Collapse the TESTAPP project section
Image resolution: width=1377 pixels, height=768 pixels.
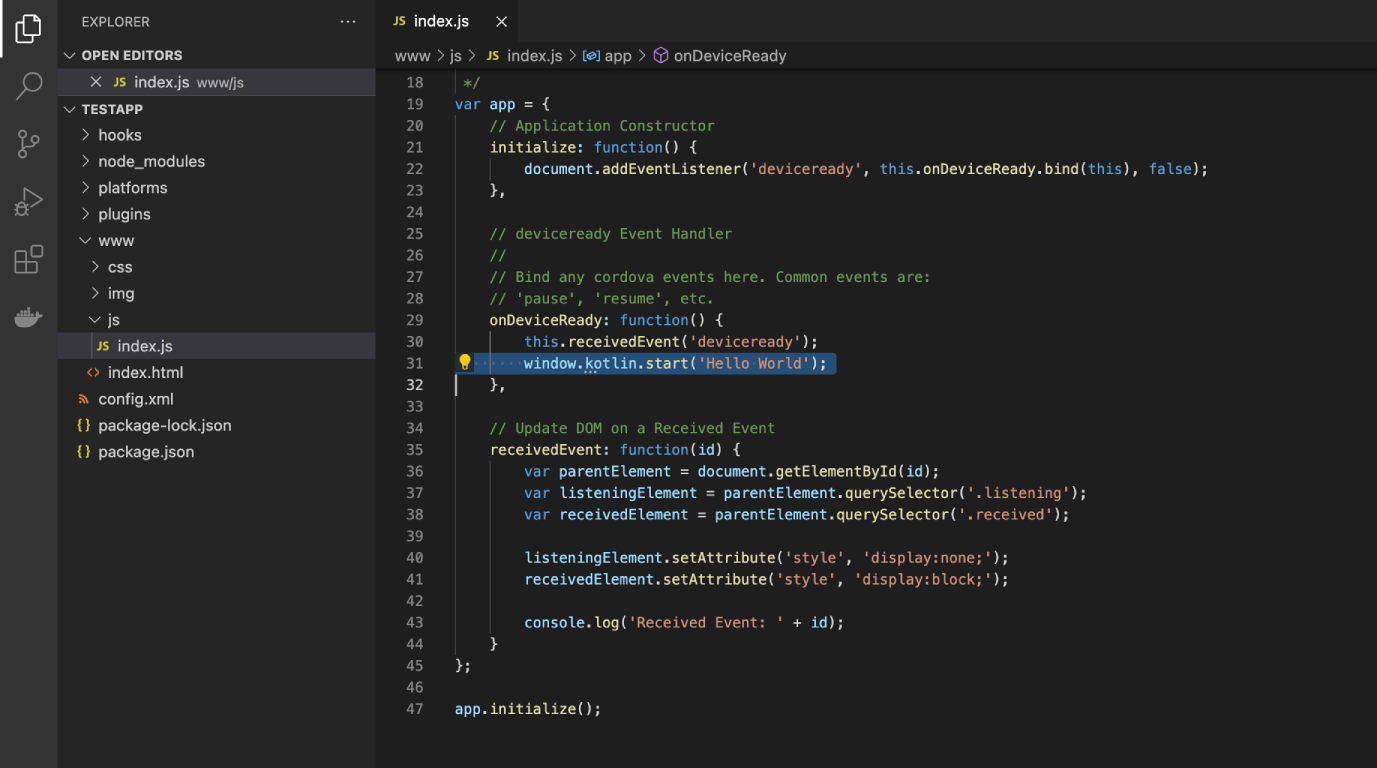69,109
